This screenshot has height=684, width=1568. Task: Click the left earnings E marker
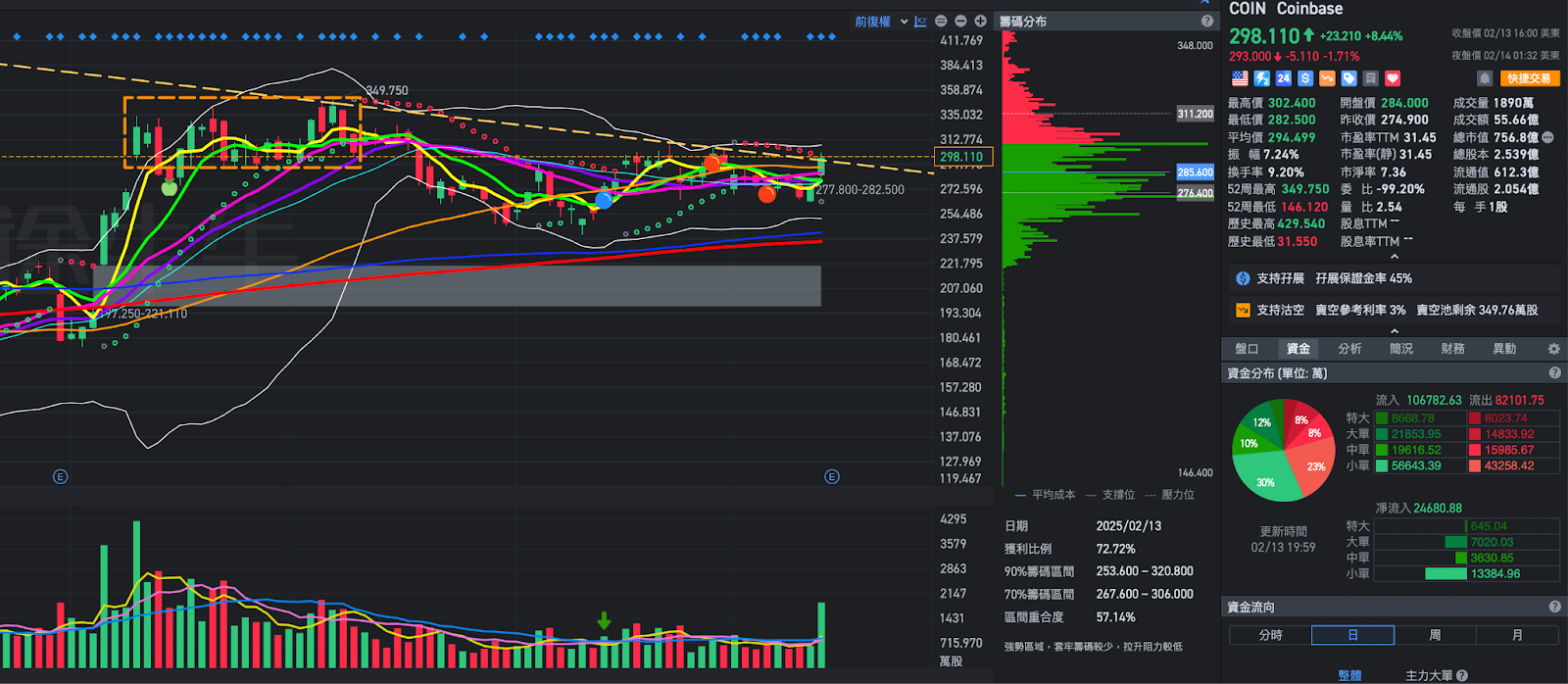click(x=60, y=477)
